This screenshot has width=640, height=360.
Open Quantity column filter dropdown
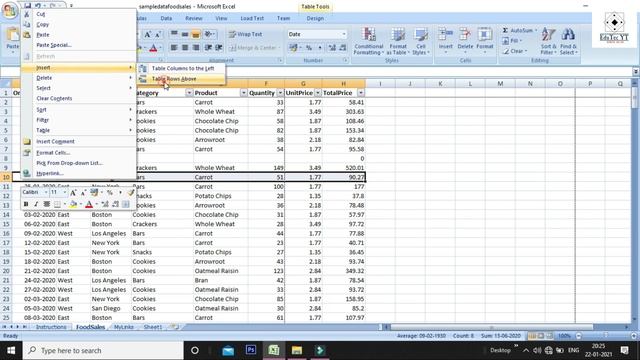coord(280,93)
